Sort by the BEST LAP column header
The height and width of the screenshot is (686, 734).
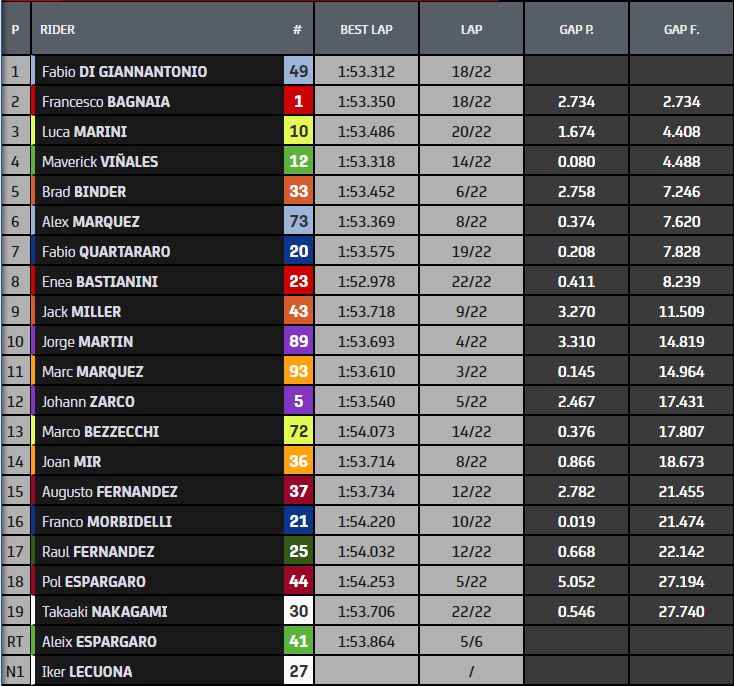[x=366, y=30]
